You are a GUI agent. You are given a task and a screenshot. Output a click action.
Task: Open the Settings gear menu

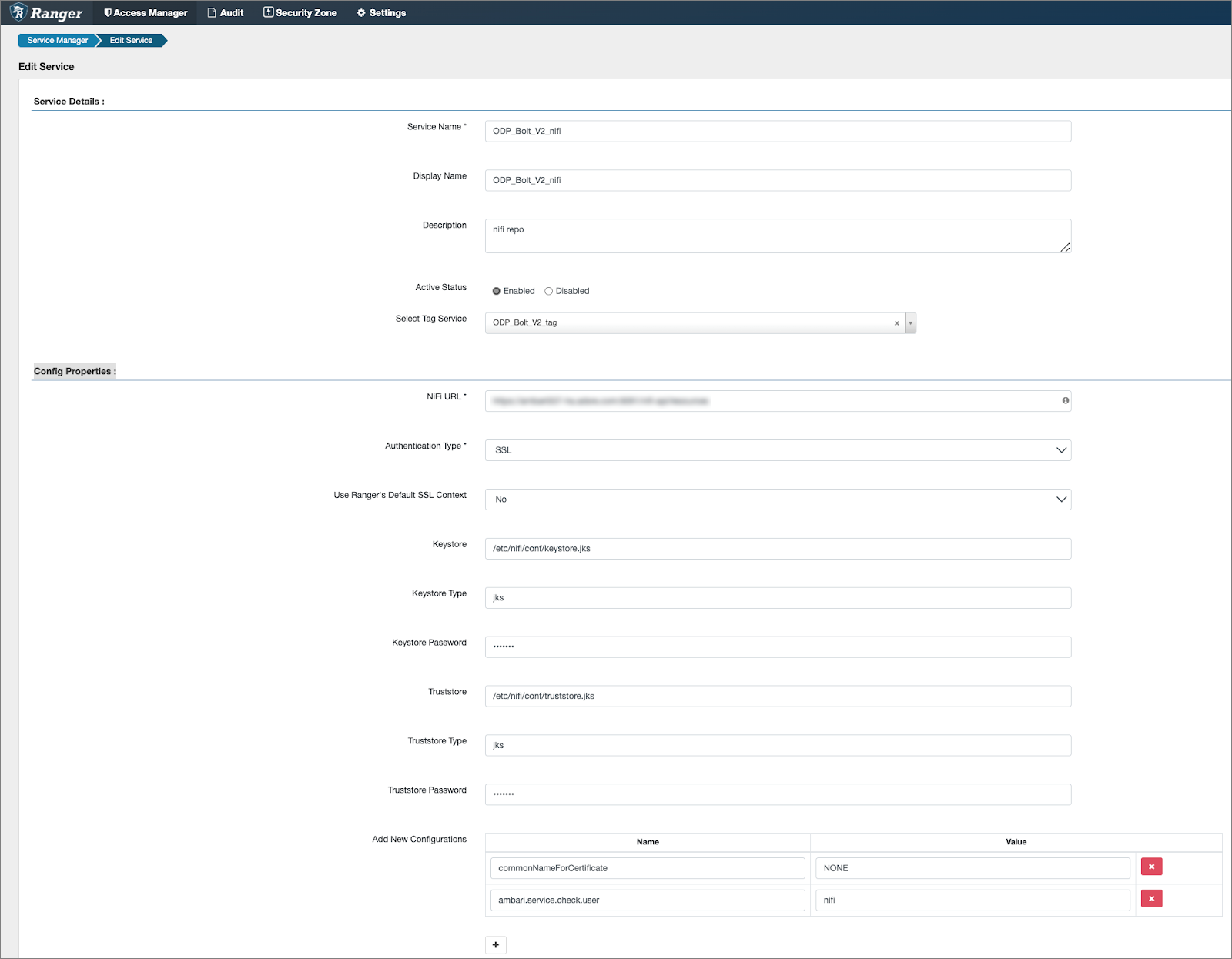tap(381, 13)
